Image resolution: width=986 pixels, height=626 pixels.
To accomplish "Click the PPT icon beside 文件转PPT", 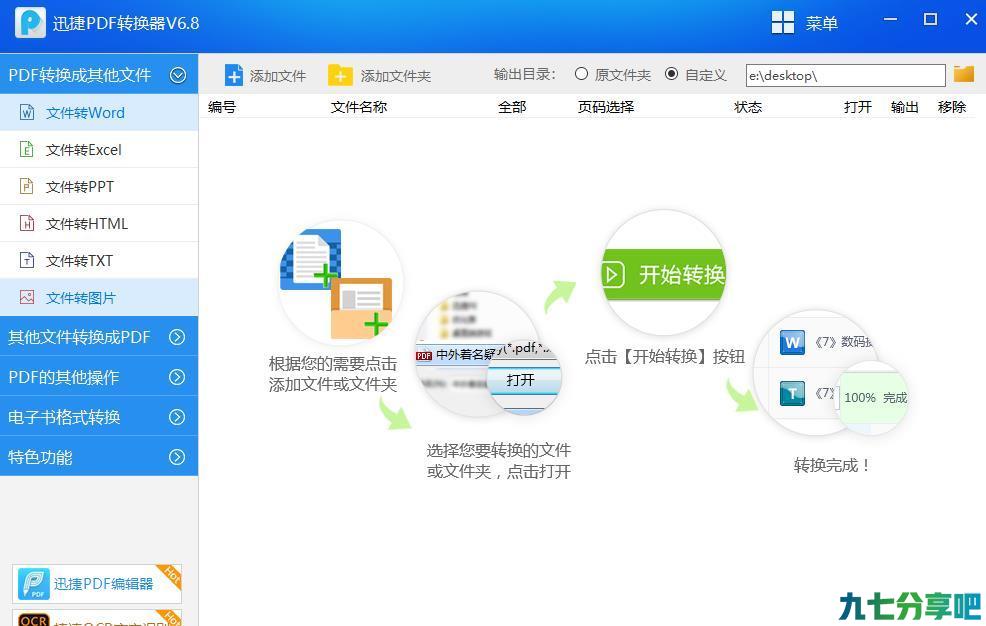I will (x=26, y=187).
